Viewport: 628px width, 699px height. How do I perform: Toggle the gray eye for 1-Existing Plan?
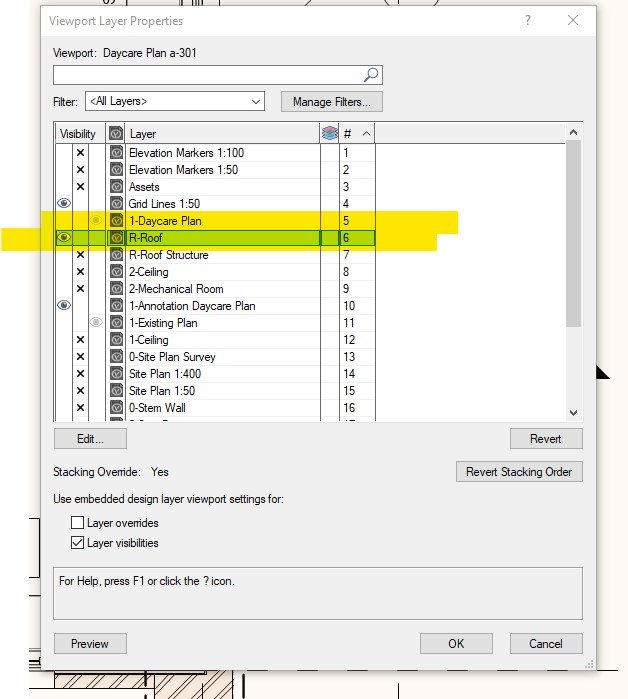point(96,323)
